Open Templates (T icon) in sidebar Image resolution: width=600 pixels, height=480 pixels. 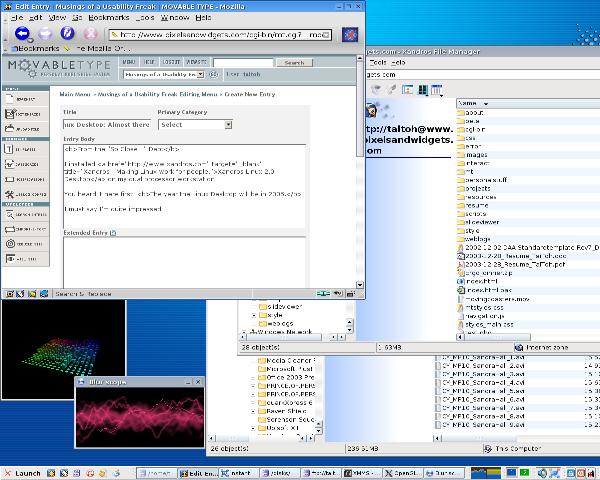[26, 149]
